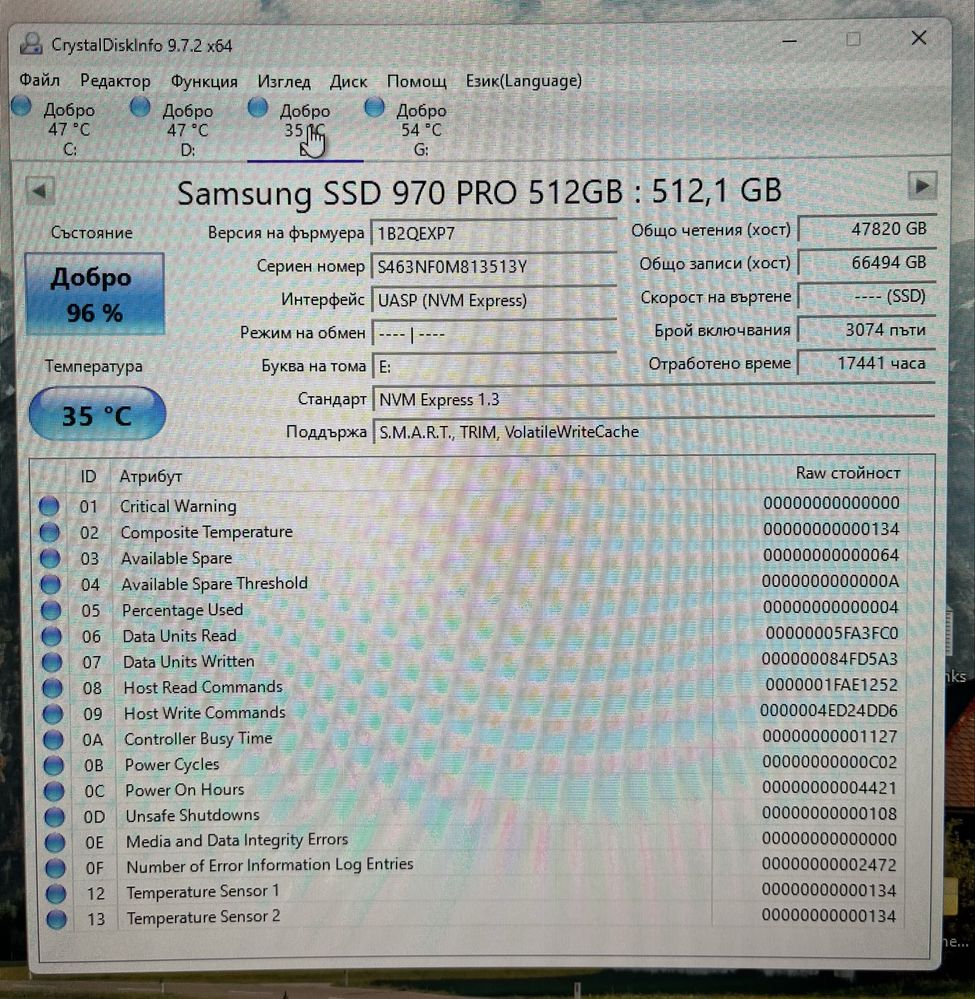The height and width of the screenshot is (999, 975).
Task: Open the Редактор menu
Action: point(115,81)
